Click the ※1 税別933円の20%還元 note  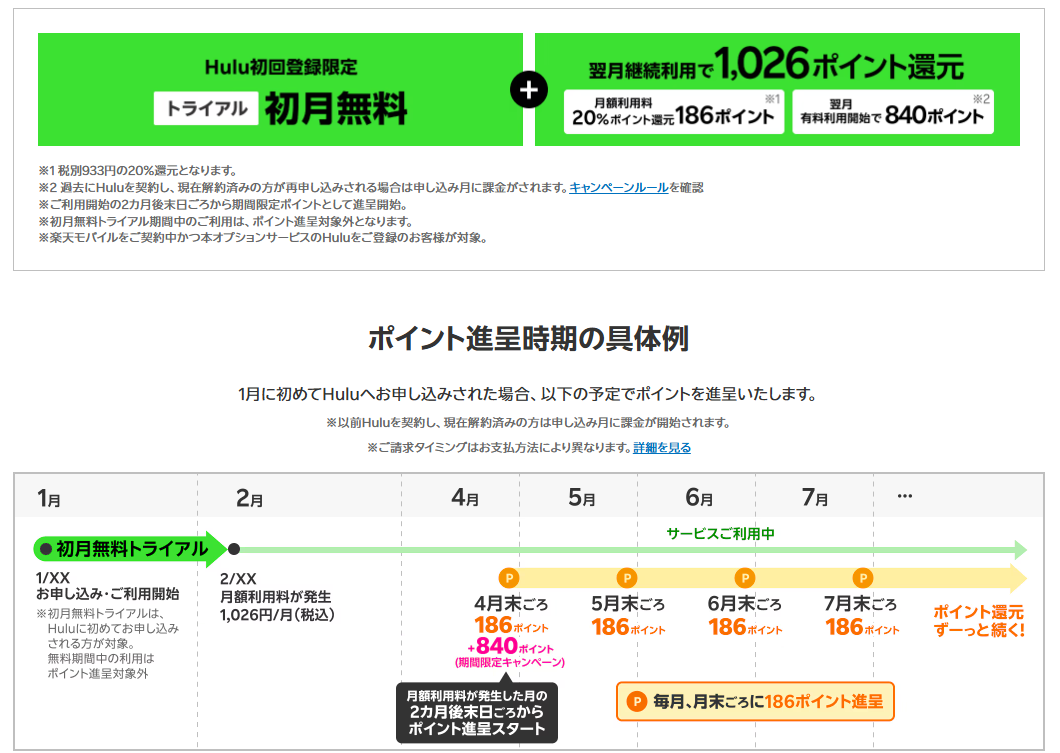tap(138, 170)
